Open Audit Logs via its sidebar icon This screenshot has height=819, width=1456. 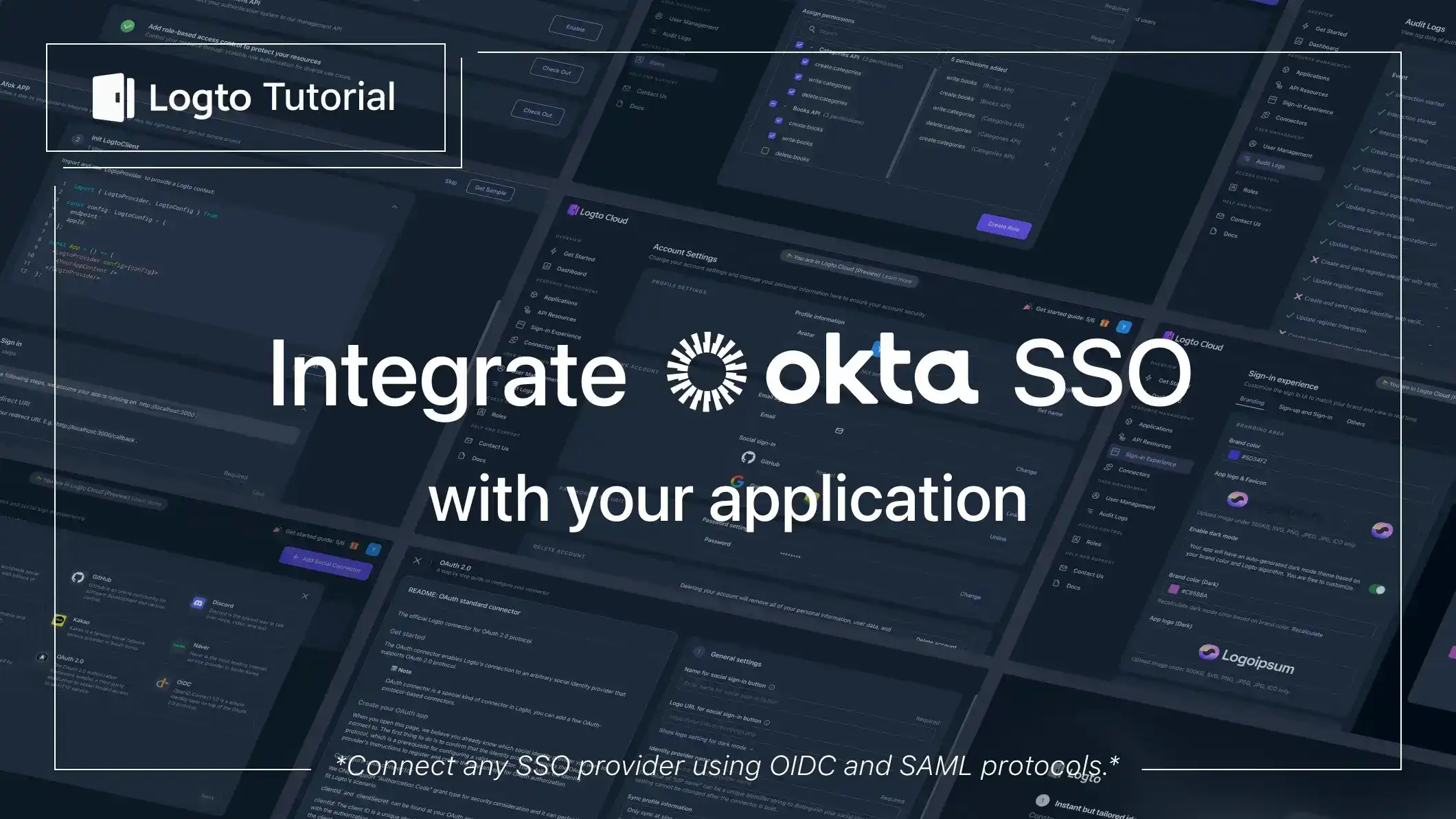(x=1091, y=511)
